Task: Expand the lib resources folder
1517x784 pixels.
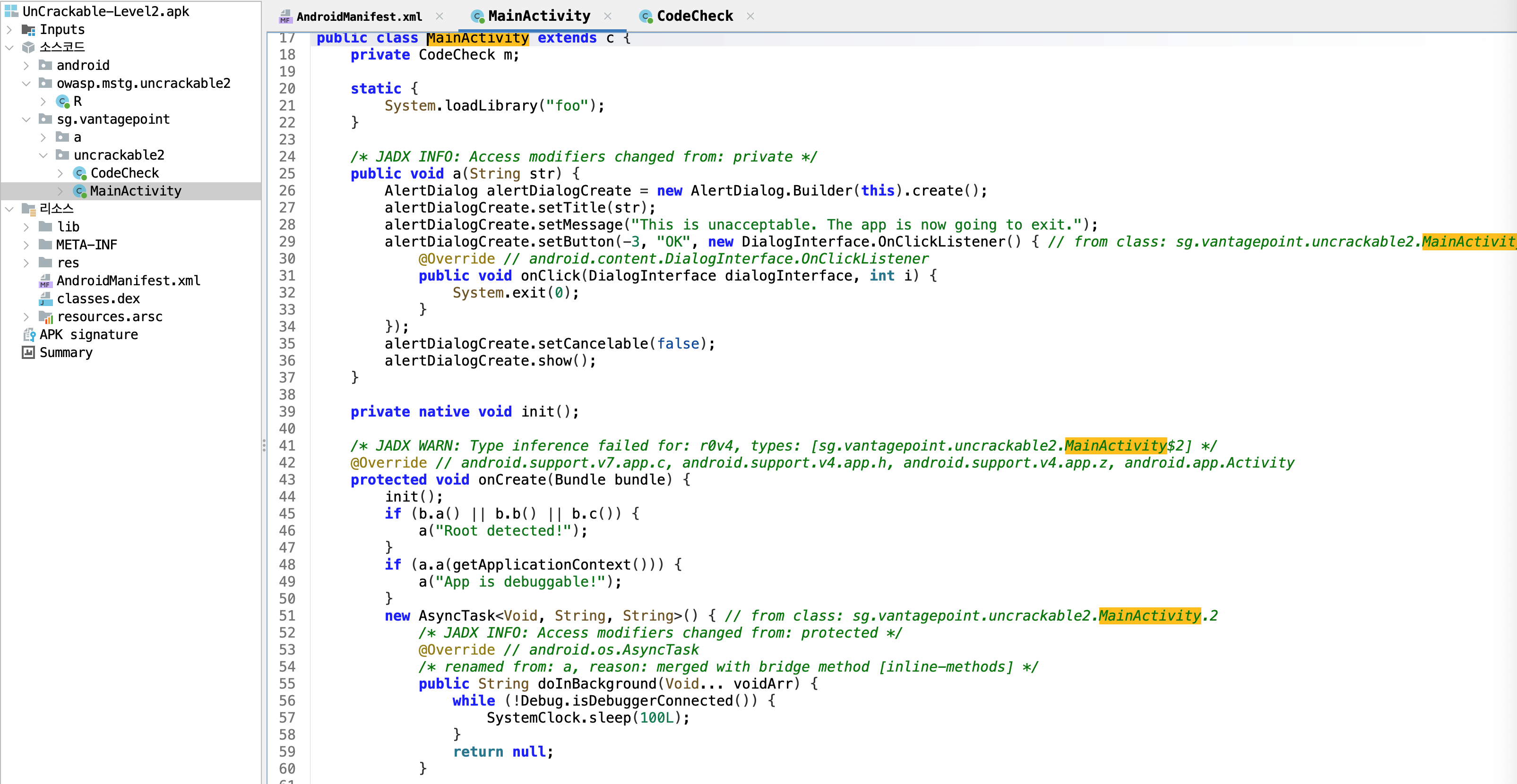Action: tap(26, 227)
